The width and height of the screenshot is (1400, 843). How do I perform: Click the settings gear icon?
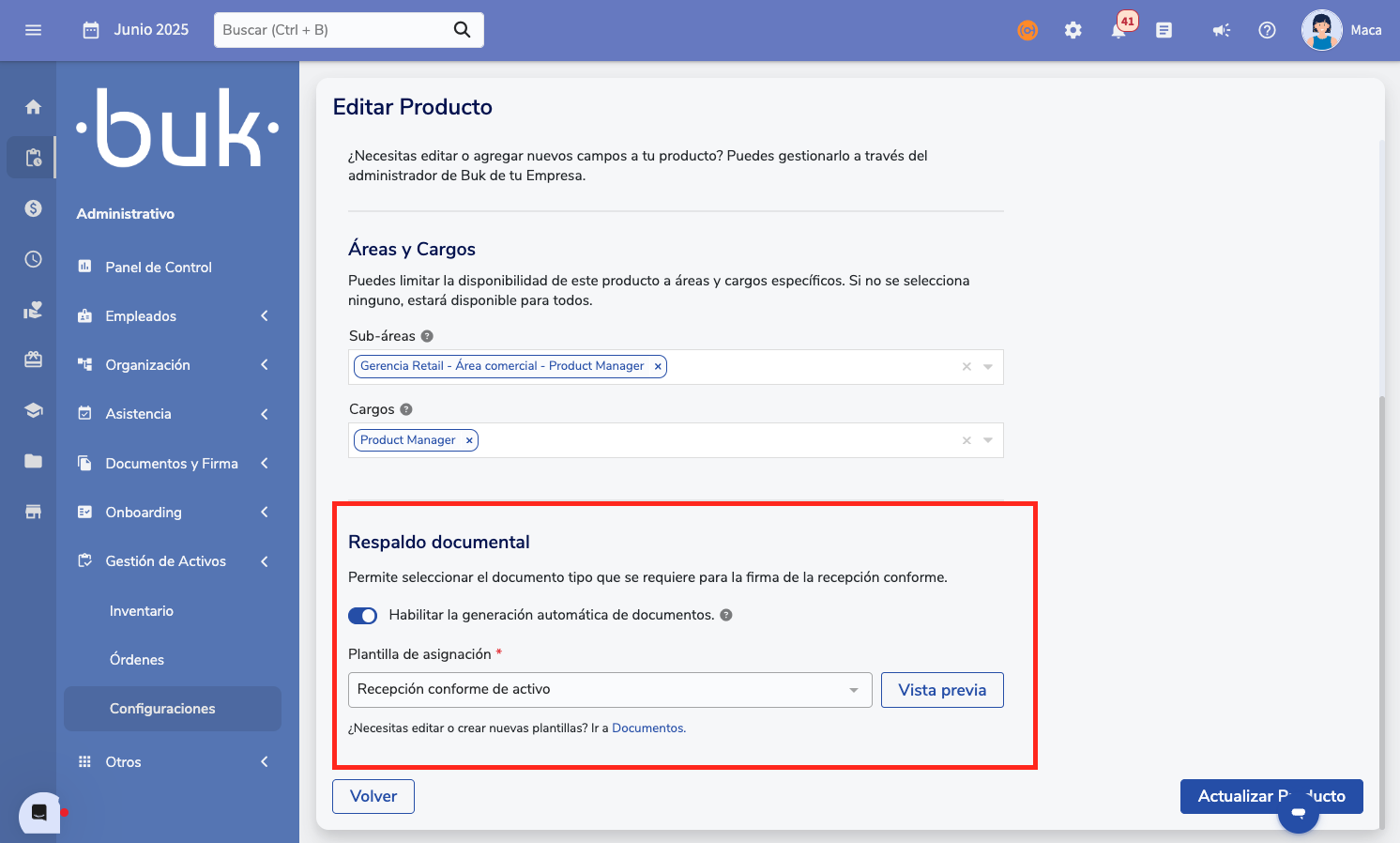point(1073,30)
